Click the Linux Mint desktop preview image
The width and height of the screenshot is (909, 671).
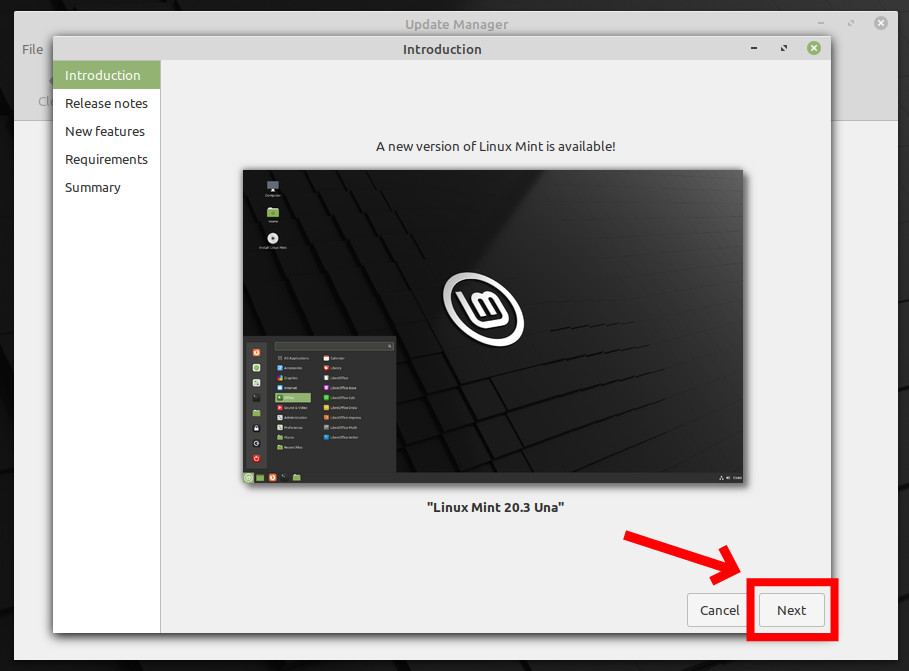pyautogui.click(x=493, y=327)
